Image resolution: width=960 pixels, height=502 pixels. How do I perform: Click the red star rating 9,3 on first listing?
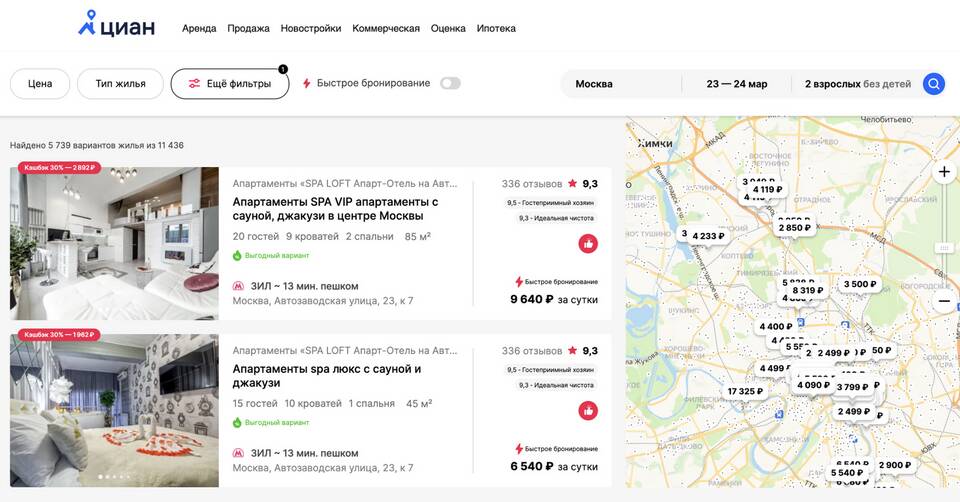(572, 183)
